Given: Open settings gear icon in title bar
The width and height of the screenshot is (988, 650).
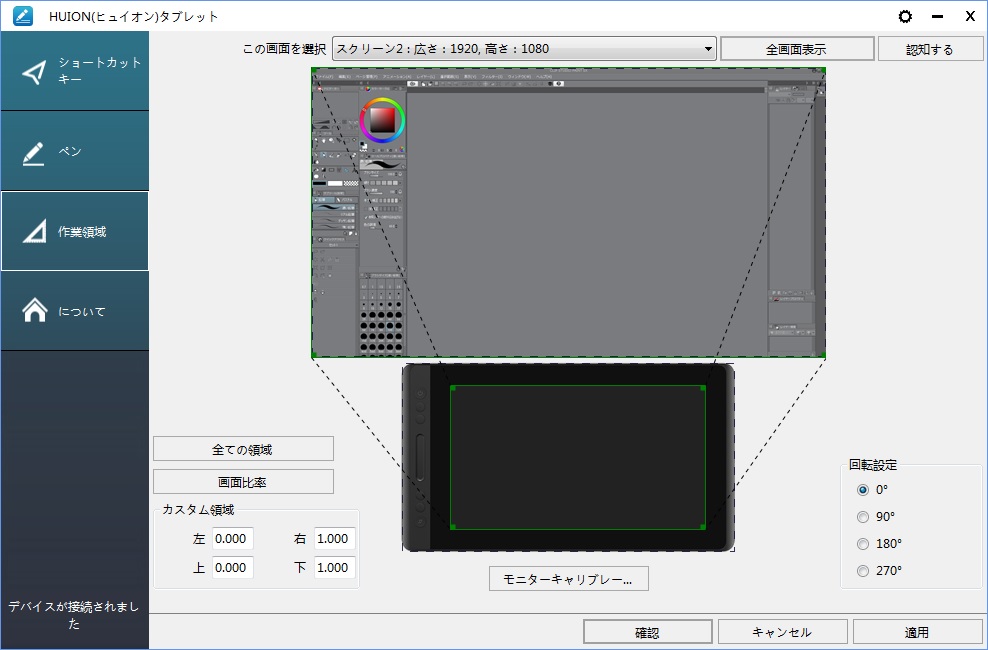Looking at the screenshot, I should (906, 16).
